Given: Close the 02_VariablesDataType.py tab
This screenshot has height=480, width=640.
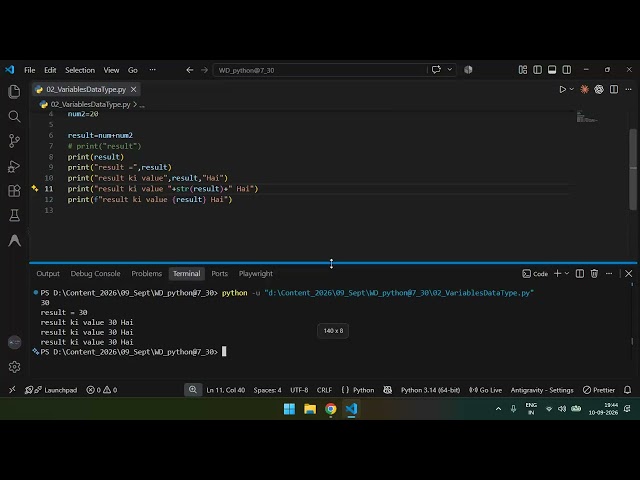Looking at the screenshot, I should pos(133,89).
